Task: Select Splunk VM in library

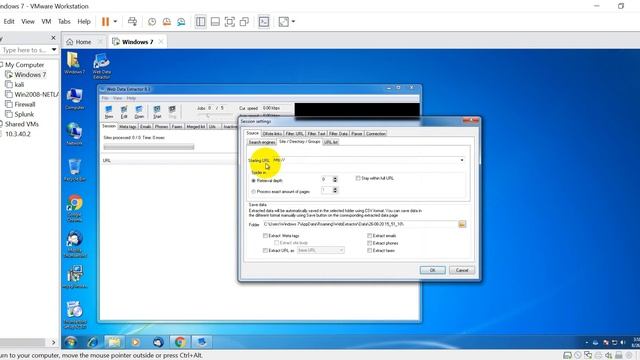Action: click(x=24, y=114)
